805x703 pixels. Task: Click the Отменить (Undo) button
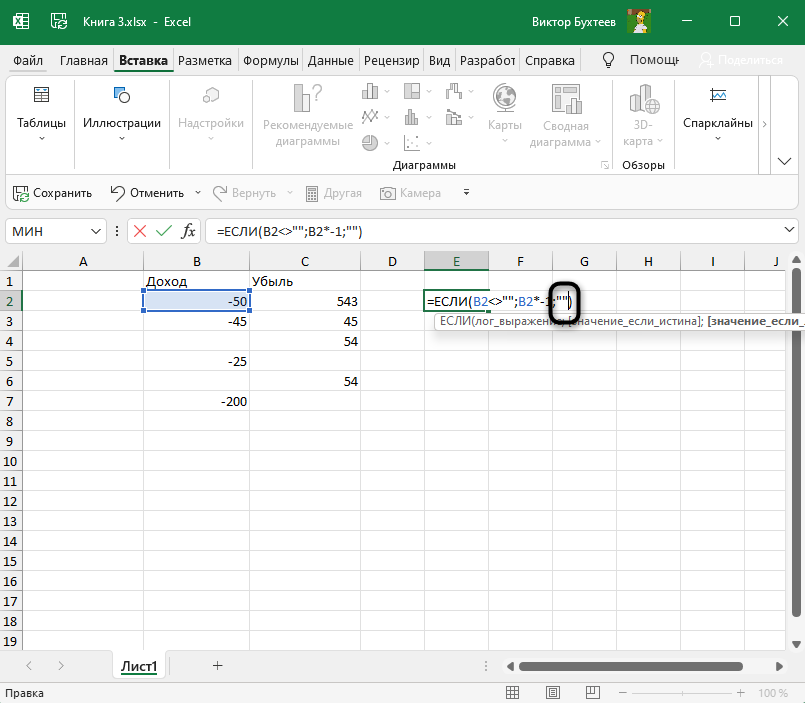click(147, 193)
